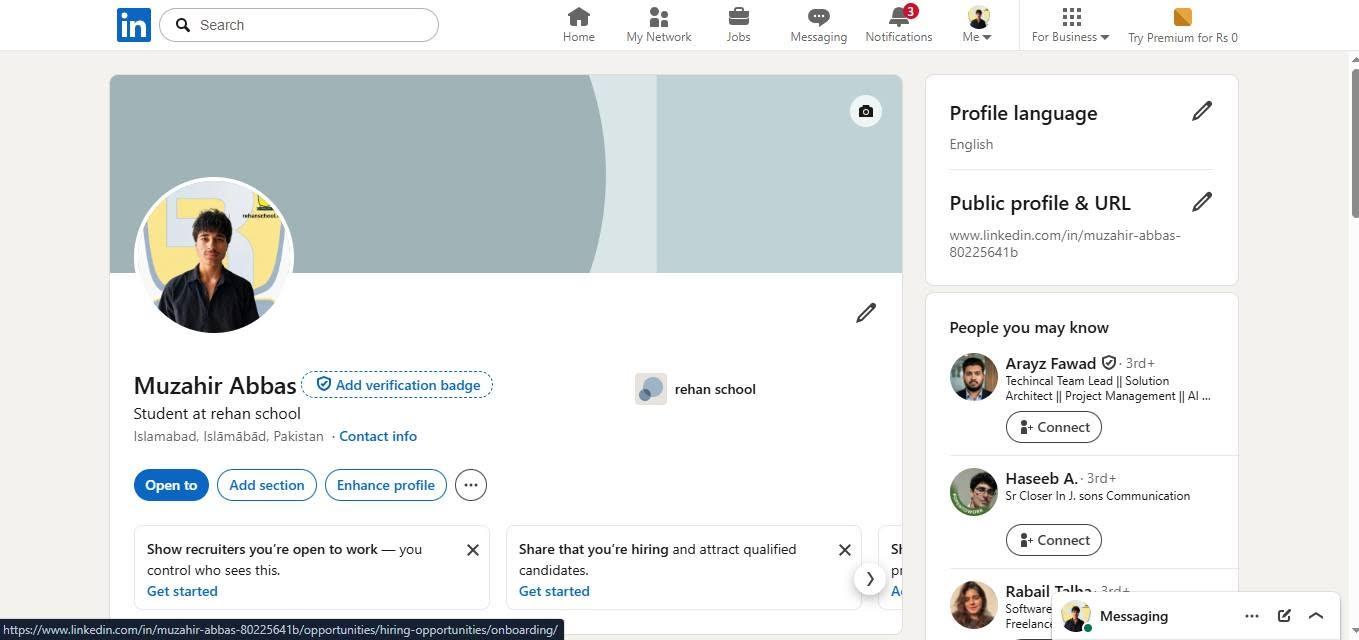Edit Profile language with the pencil icon
1359x640 pixels.
point(1202,111)
